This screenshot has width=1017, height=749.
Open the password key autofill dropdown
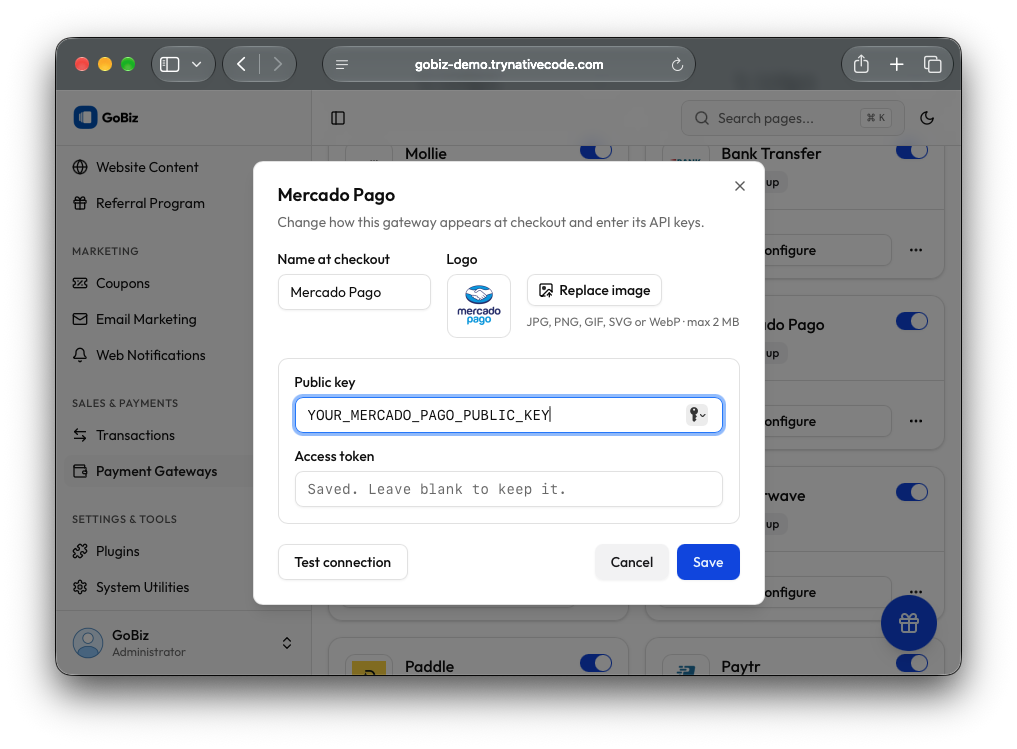[x=697, y=415]
